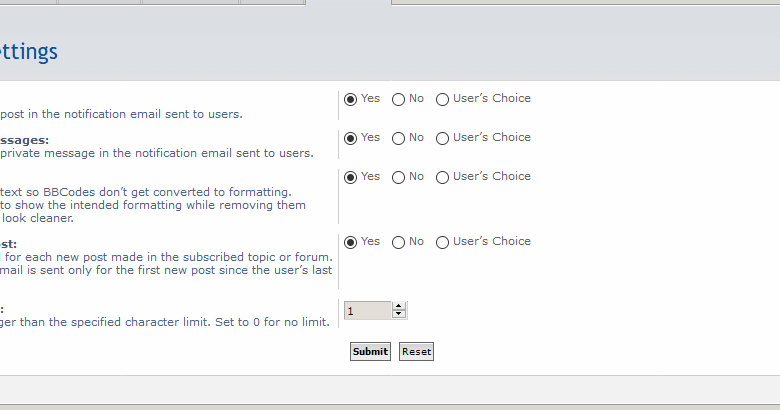Choose User's Choice for the BBCodes option
The image size is (780, 410).
click(443, 177)
